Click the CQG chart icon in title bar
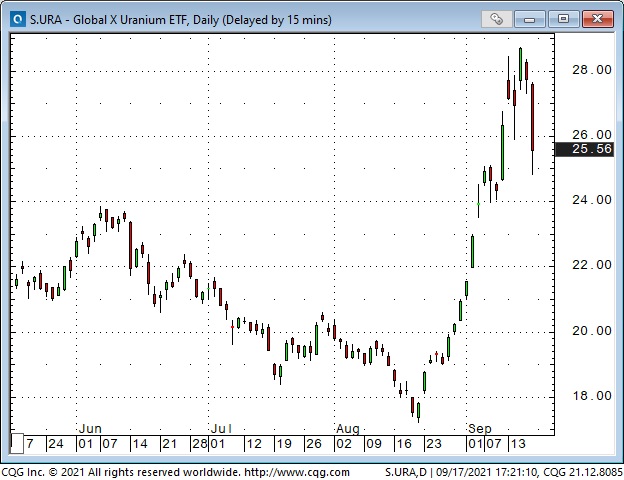This screenshot has width=624, height=480. click(x=18, y=19)
